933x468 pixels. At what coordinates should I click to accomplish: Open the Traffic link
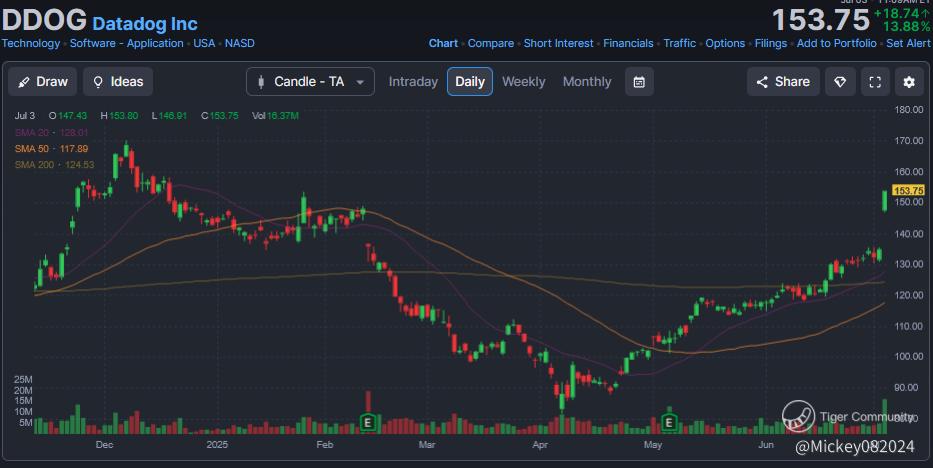(680, 43)
